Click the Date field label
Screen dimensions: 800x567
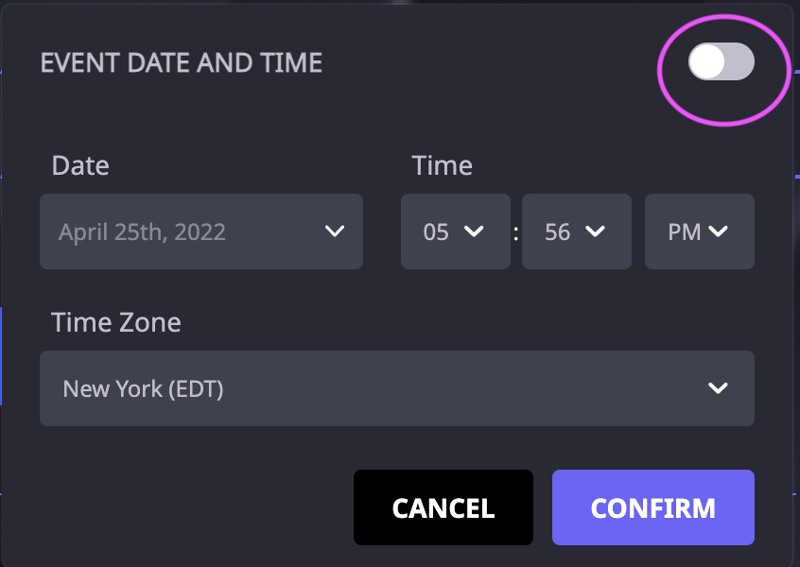tap(80, 166)
